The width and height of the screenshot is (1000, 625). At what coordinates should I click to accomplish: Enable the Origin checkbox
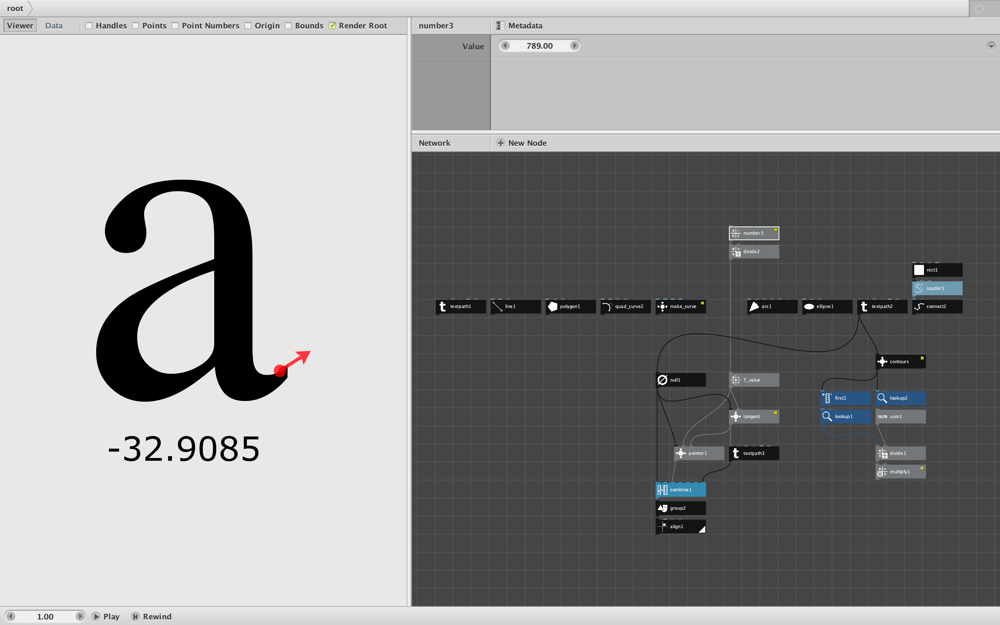coord(248,26)
